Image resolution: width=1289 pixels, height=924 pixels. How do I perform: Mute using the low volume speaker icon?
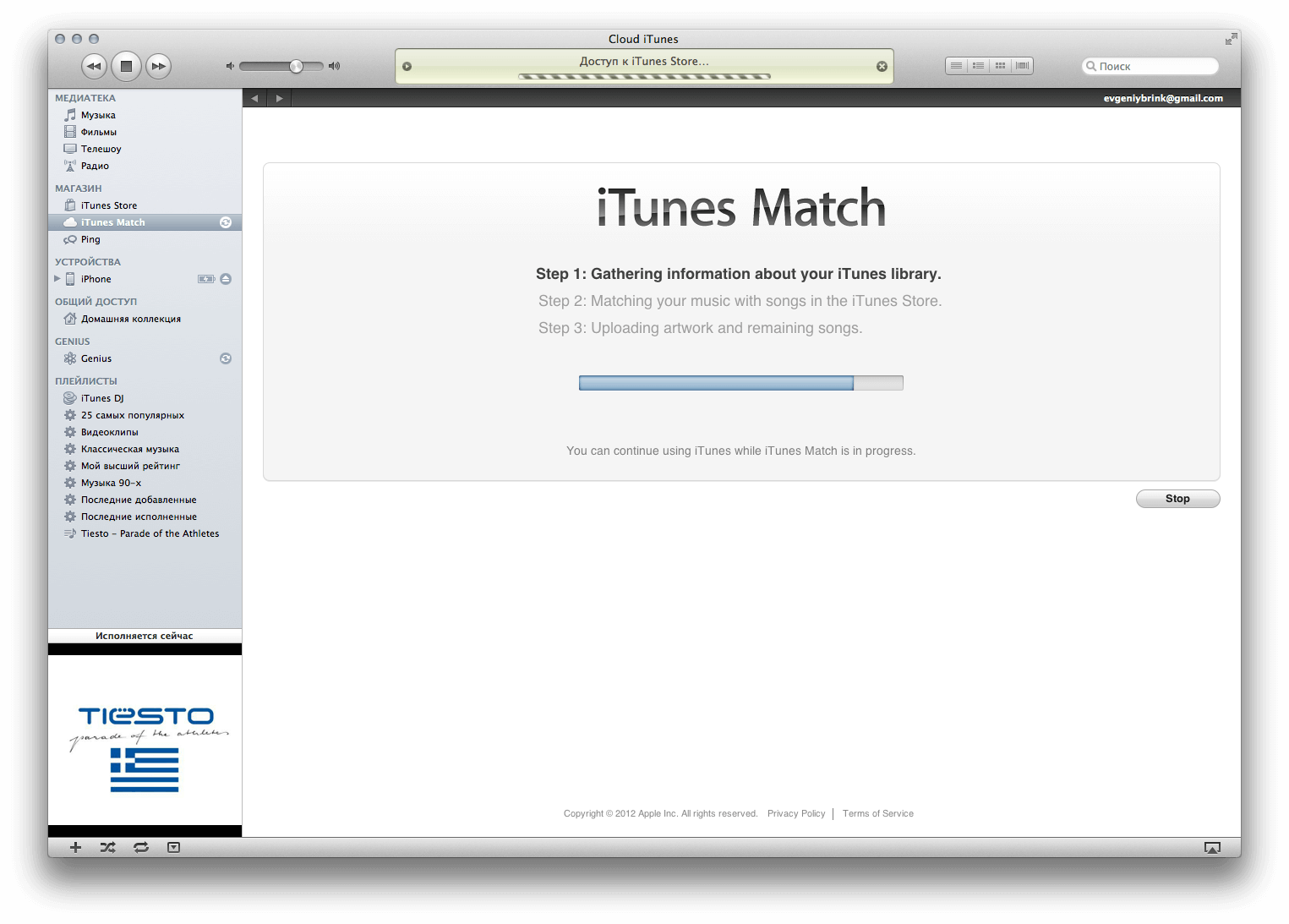[x=229, y=66]
